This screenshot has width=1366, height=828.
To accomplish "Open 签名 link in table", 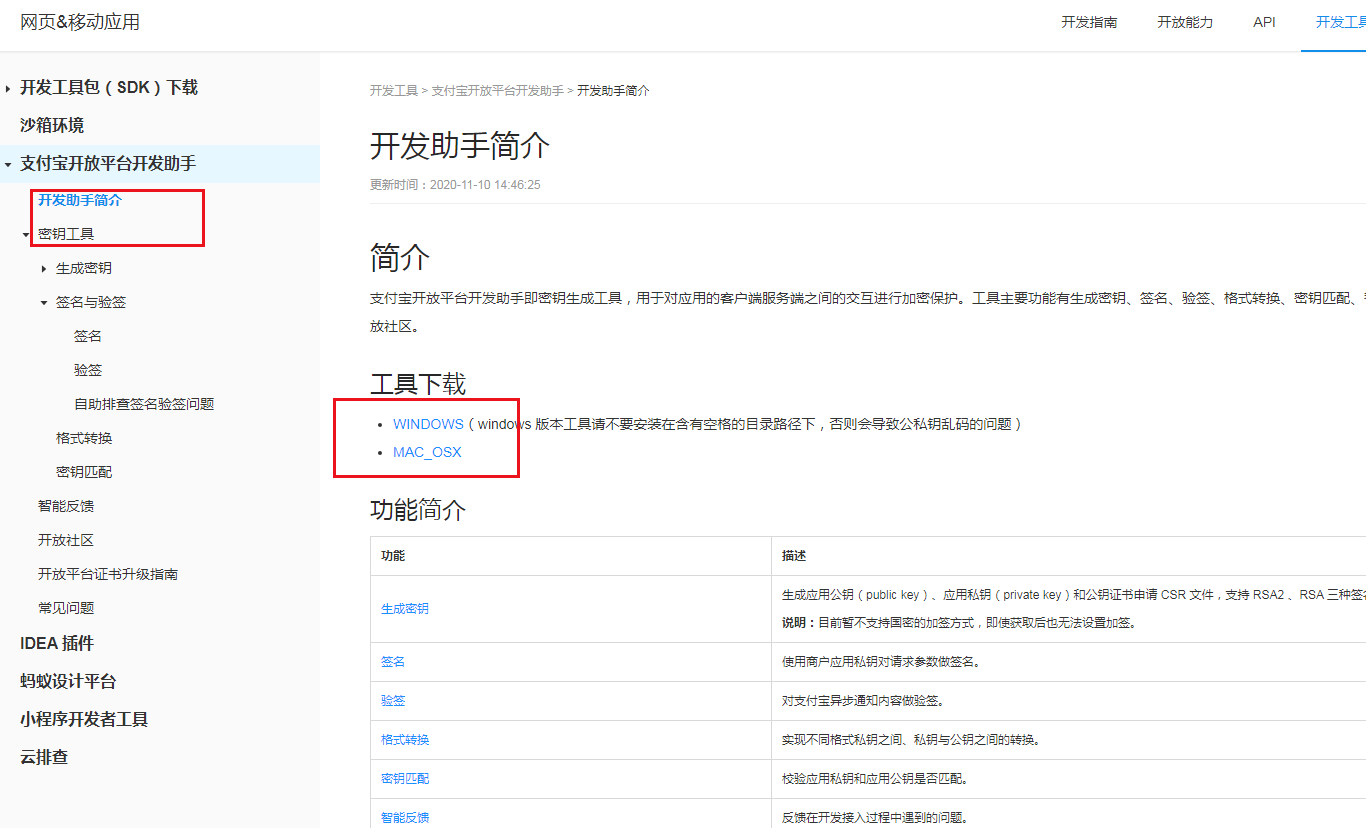I will (393, 662).
